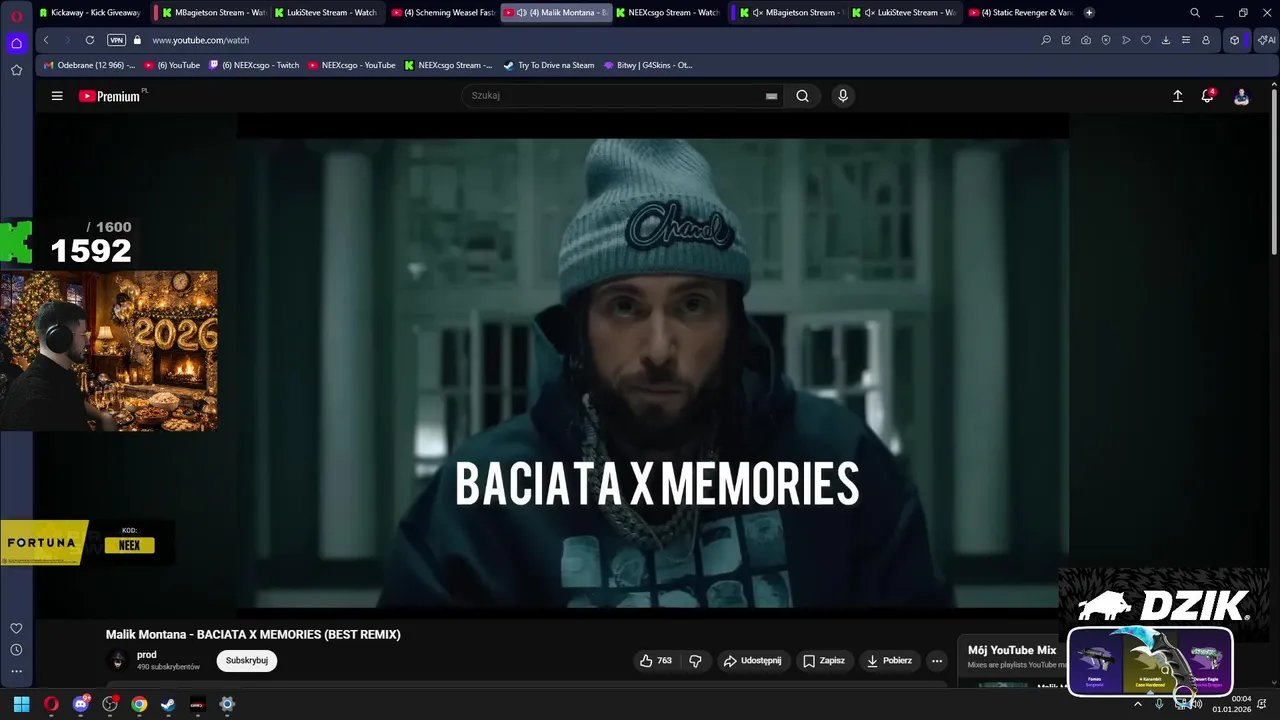Screen dimensions: 1280x720
Task: Open the NEEXcsgo - Twitch bookmark
Action: pos(254,65)
